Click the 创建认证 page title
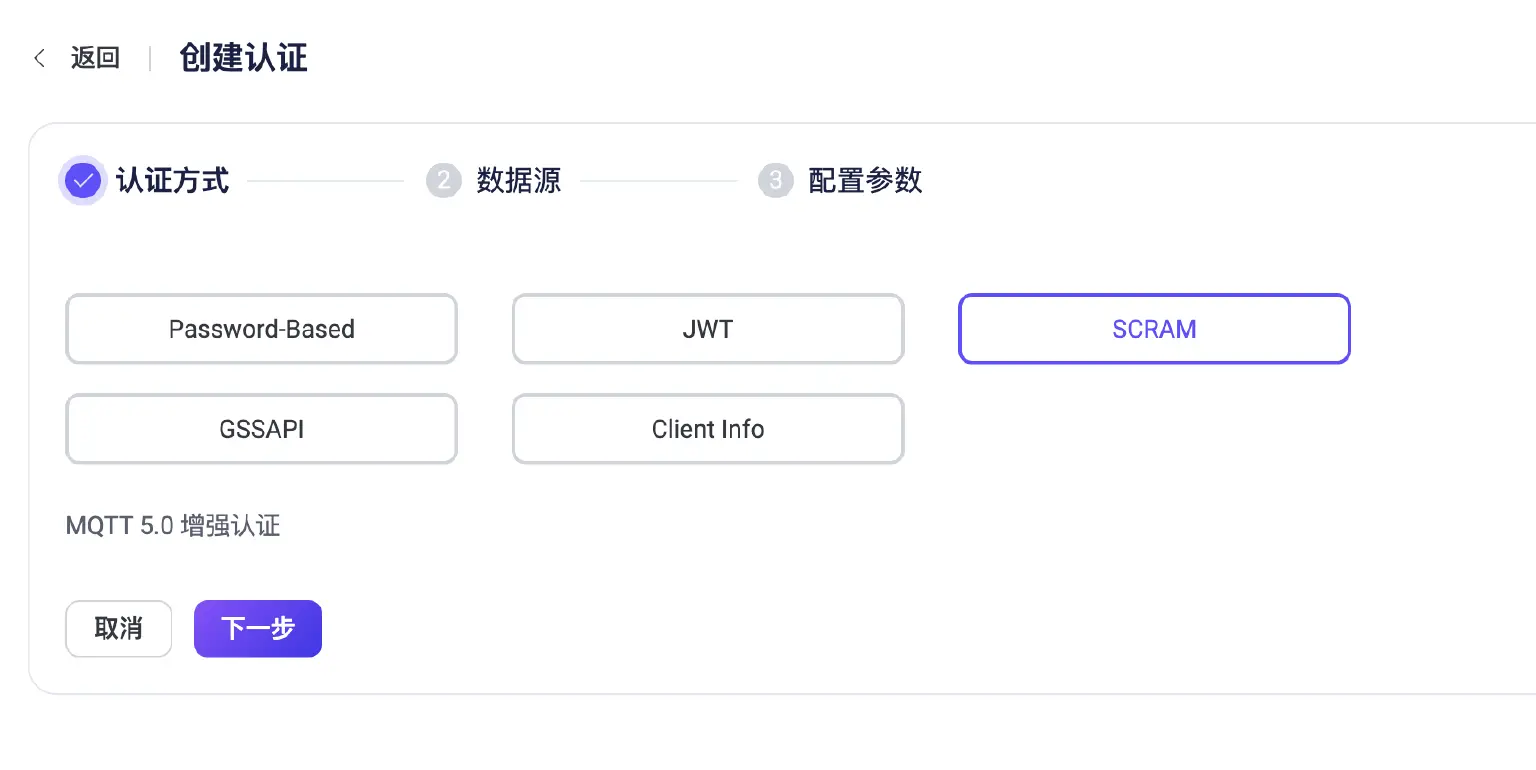The image size is (1536, 770). (x=243, y=58)
